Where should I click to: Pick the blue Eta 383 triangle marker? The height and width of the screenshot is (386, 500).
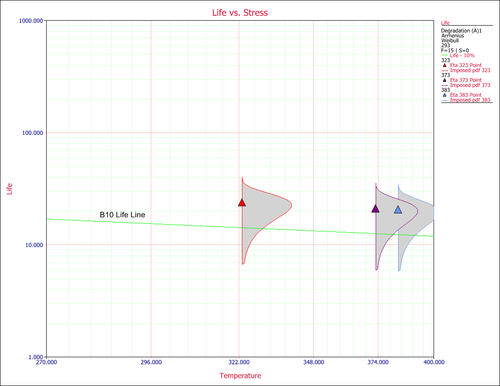point(398,210)
